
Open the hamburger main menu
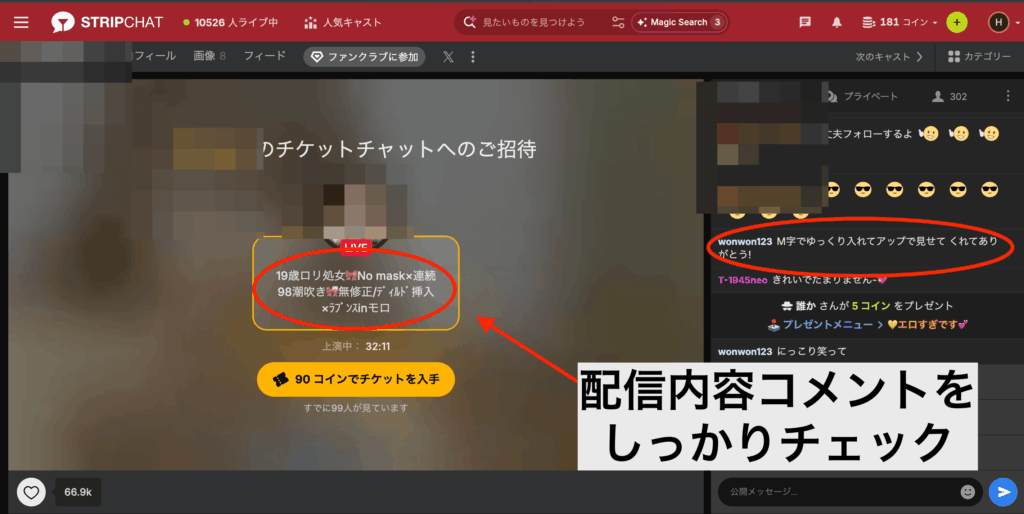(21, 22)
